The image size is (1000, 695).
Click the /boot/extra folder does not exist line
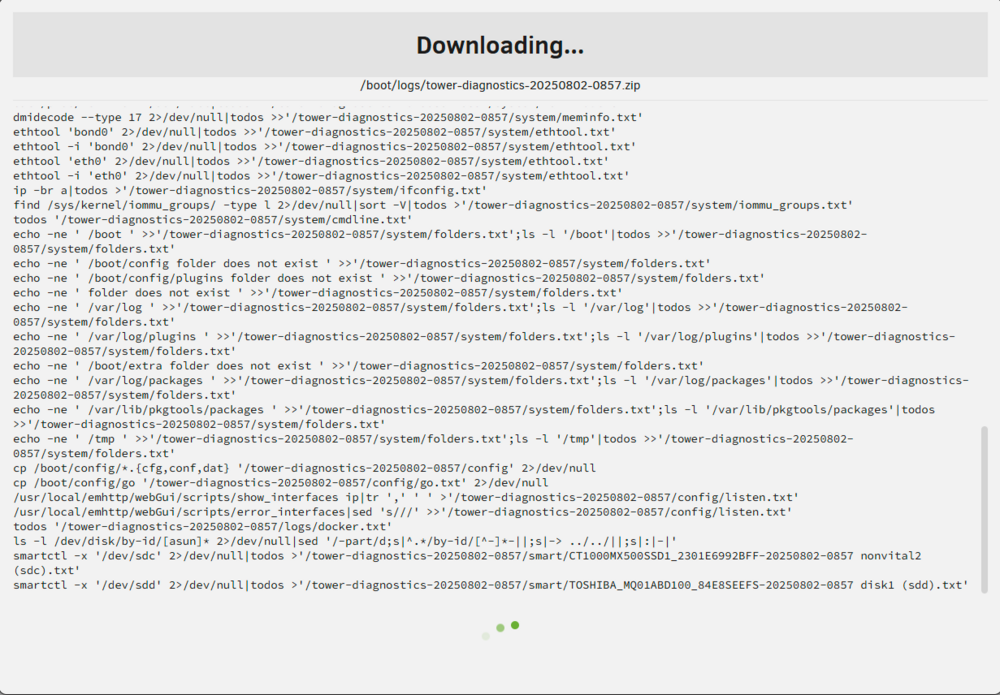(358, 366)
